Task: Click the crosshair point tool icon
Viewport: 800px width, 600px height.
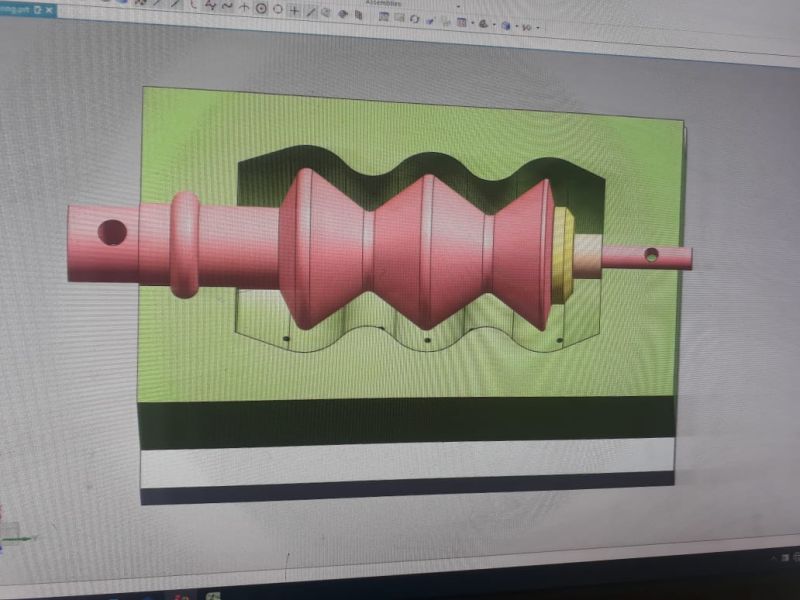Action: click(x=294, y=10)
